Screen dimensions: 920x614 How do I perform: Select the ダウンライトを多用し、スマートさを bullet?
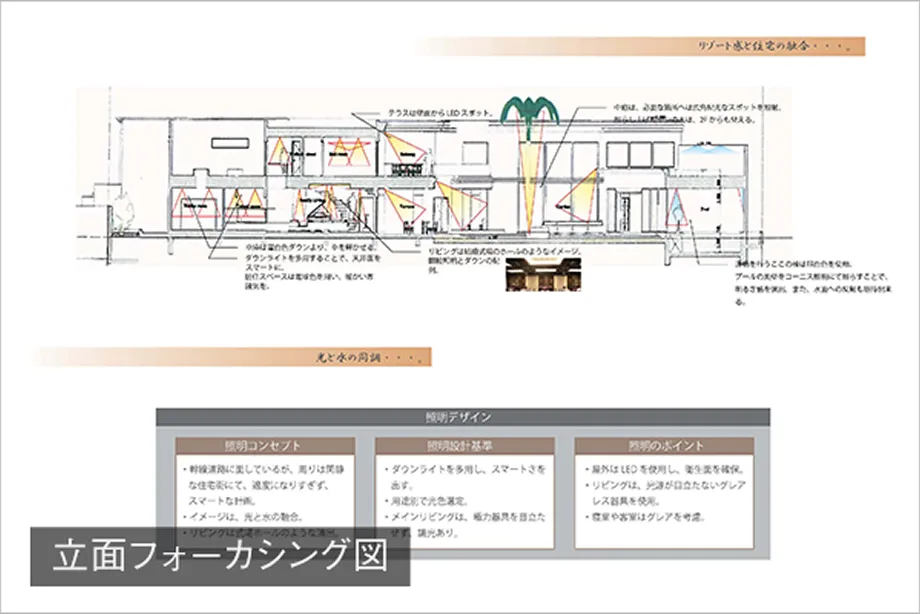pyautogui.click(x=469, y=469)
